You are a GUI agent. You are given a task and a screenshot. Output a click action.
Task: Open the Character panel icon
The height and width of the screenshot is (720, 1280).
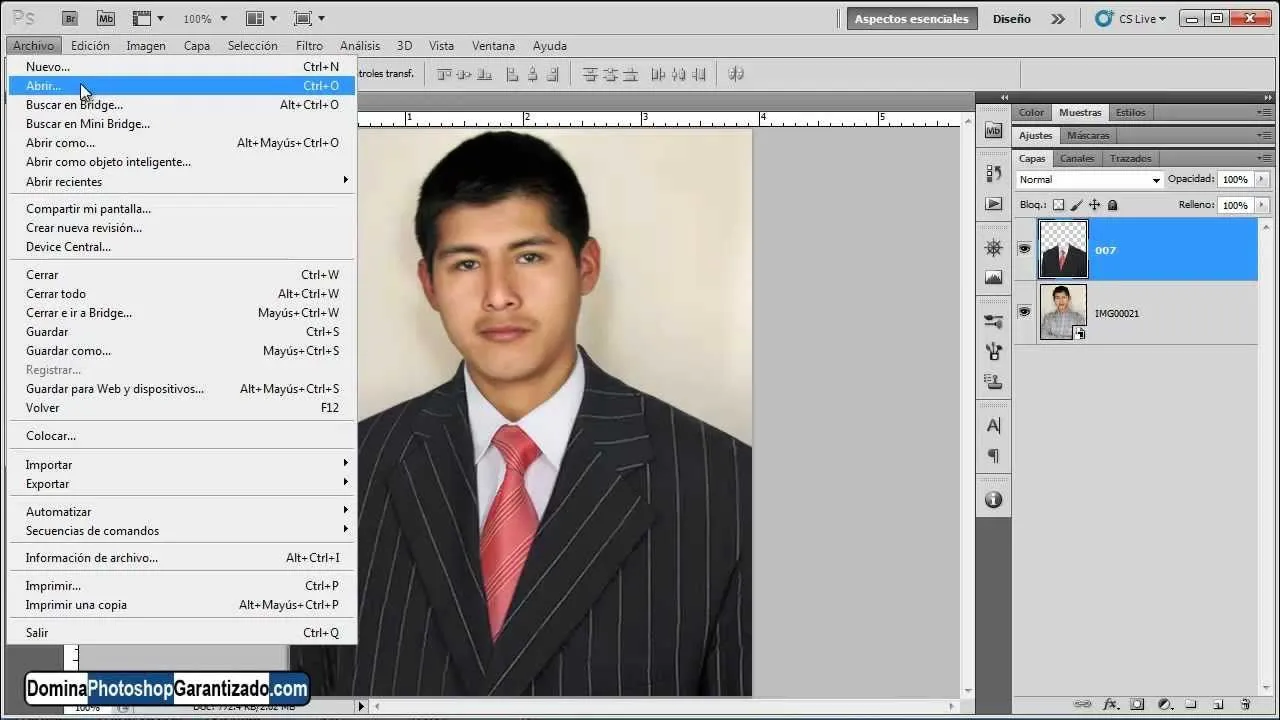pos(993,425)
